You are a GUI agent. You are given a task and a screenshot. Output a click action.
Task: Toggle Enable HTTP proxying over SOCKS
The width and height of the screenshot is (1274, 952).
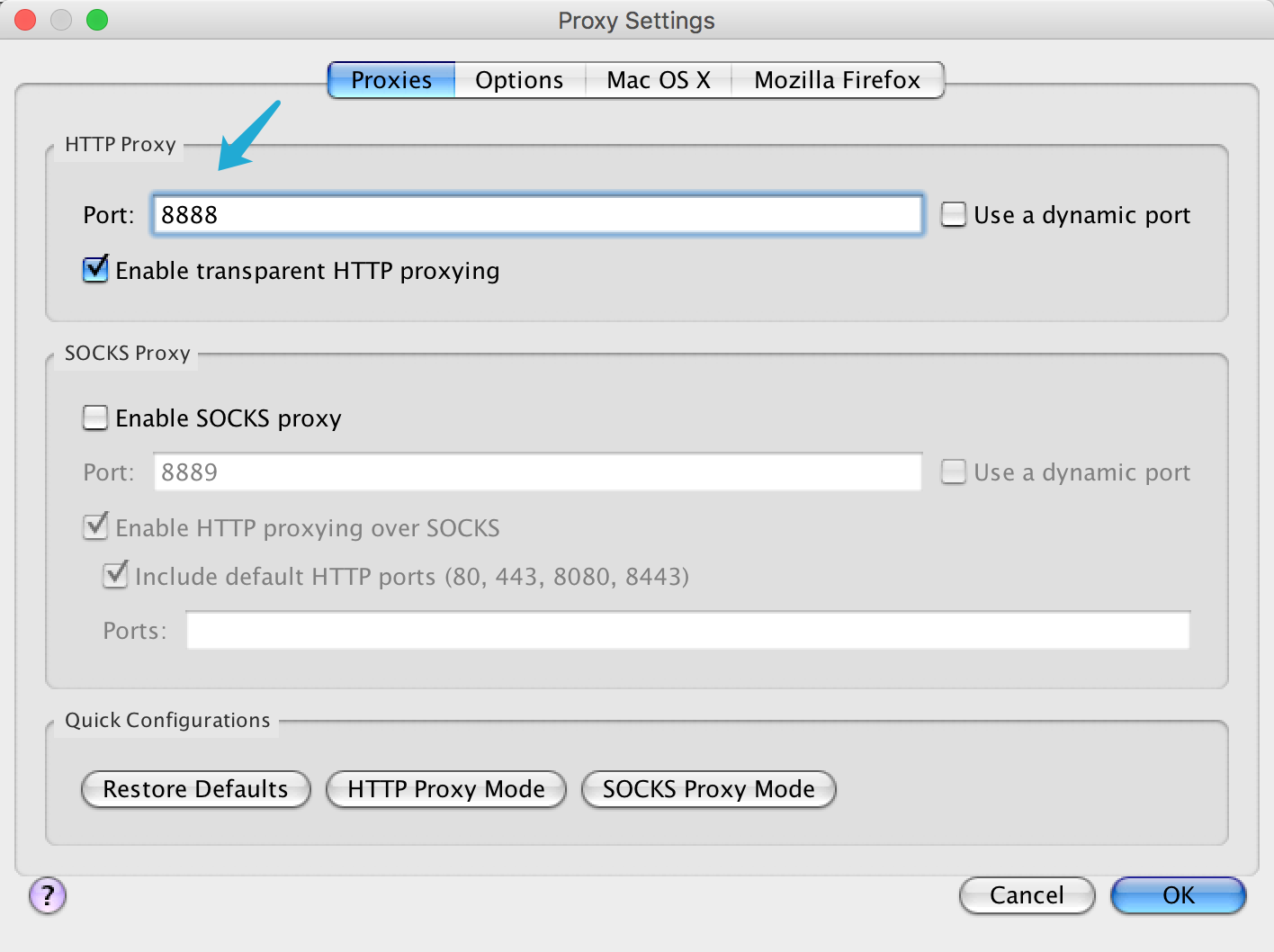(95, 527)
